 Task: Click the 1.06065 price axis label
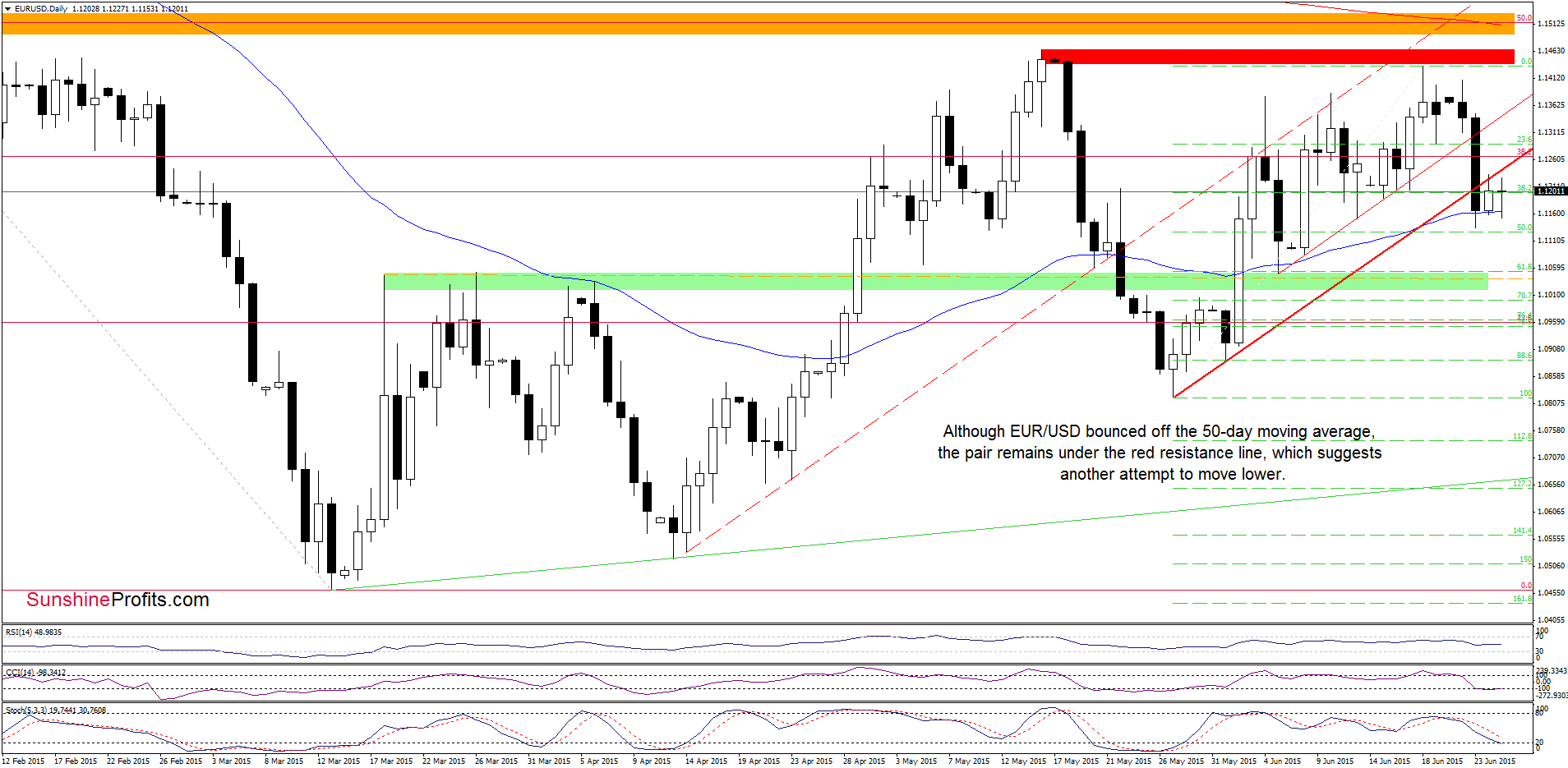pyautogui.click(x=1552, y=512)
